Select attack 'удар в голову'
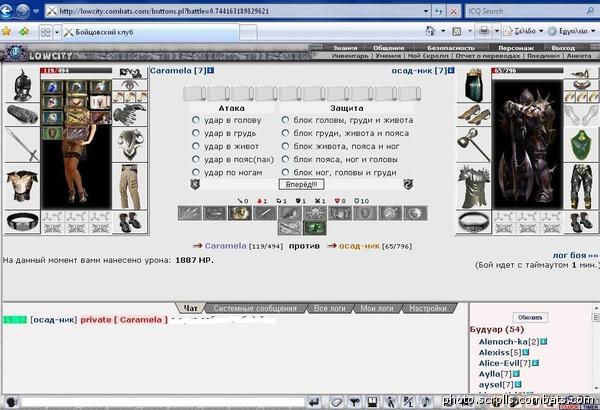The height and width of the screenshot is (410, 600). [196, 120]
